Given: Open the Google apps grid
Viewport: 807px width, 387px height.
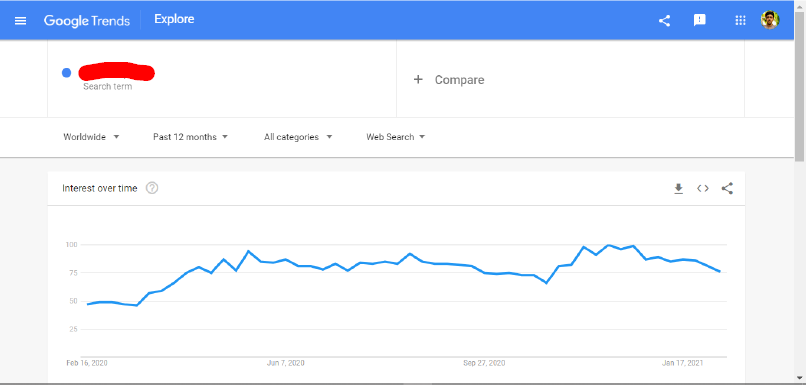Looking at the screenshot, I should coord(740,21).
